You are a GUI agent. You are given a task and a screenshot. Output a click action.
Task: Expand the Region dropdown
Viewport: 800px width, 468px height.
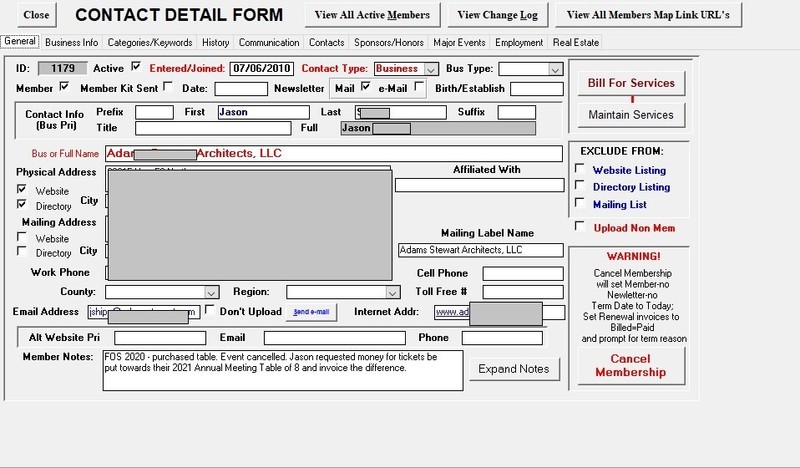click(x=392, y=292)
